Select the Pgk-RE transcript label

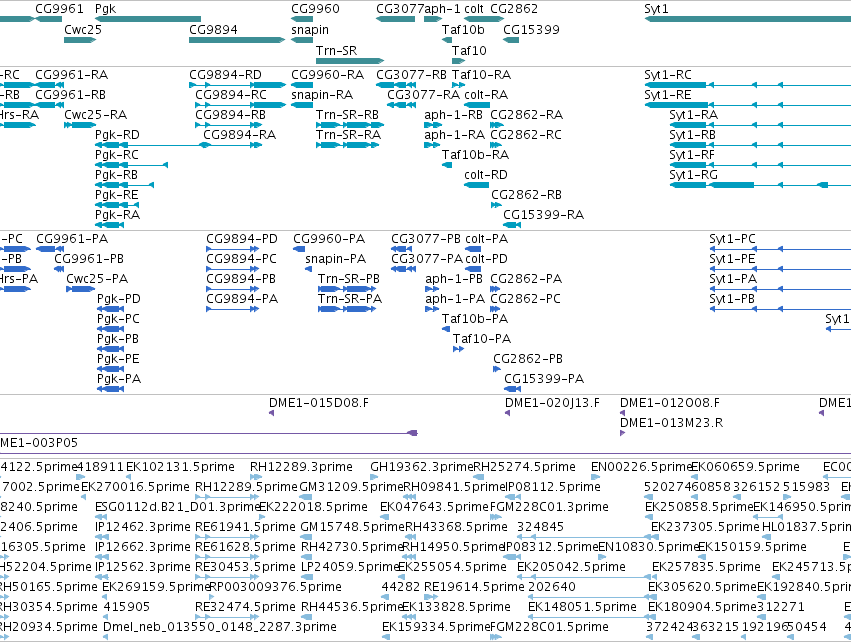(117, 195)
